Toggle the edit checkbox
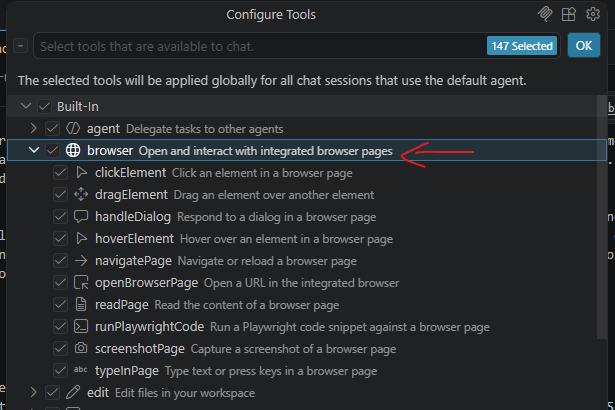This screenshot has width=615, height=410. pyautogui.click(x=52, y=392)
